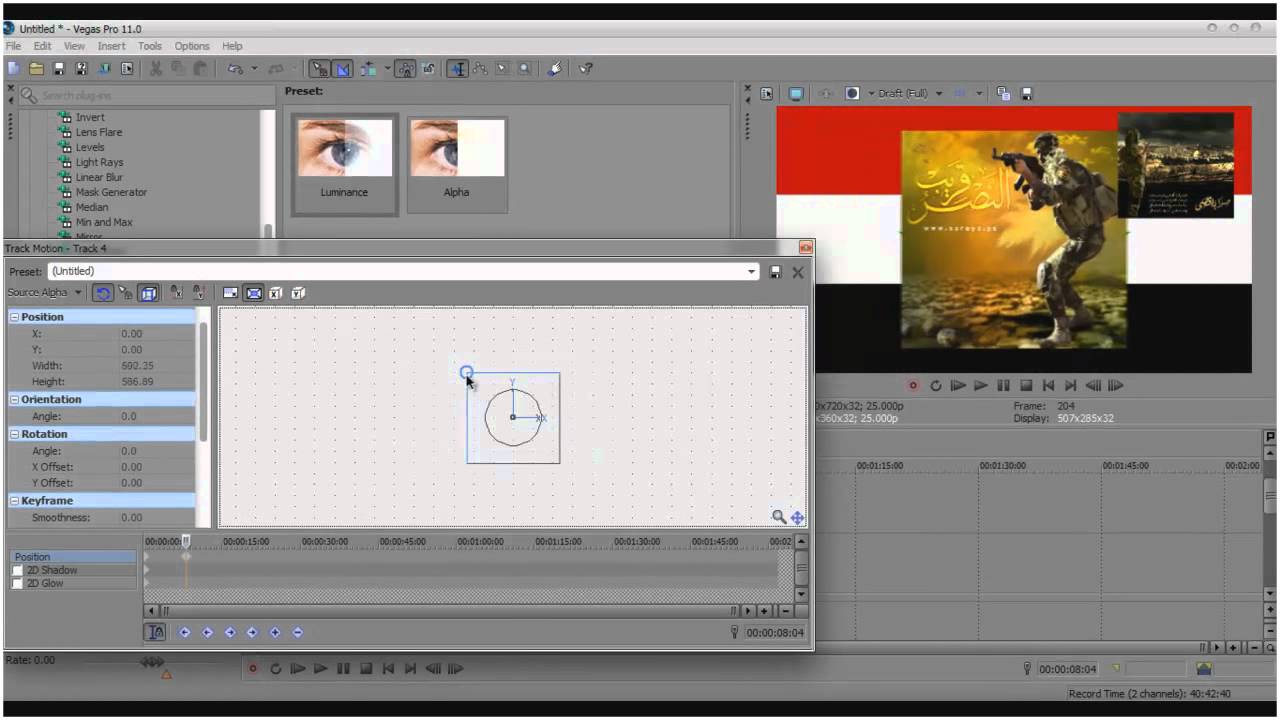Viewport: 1280px width, 720px height.
Task: Click the Track Motion timeline horizontal scrollbar
Action: (x=452, y=611)
